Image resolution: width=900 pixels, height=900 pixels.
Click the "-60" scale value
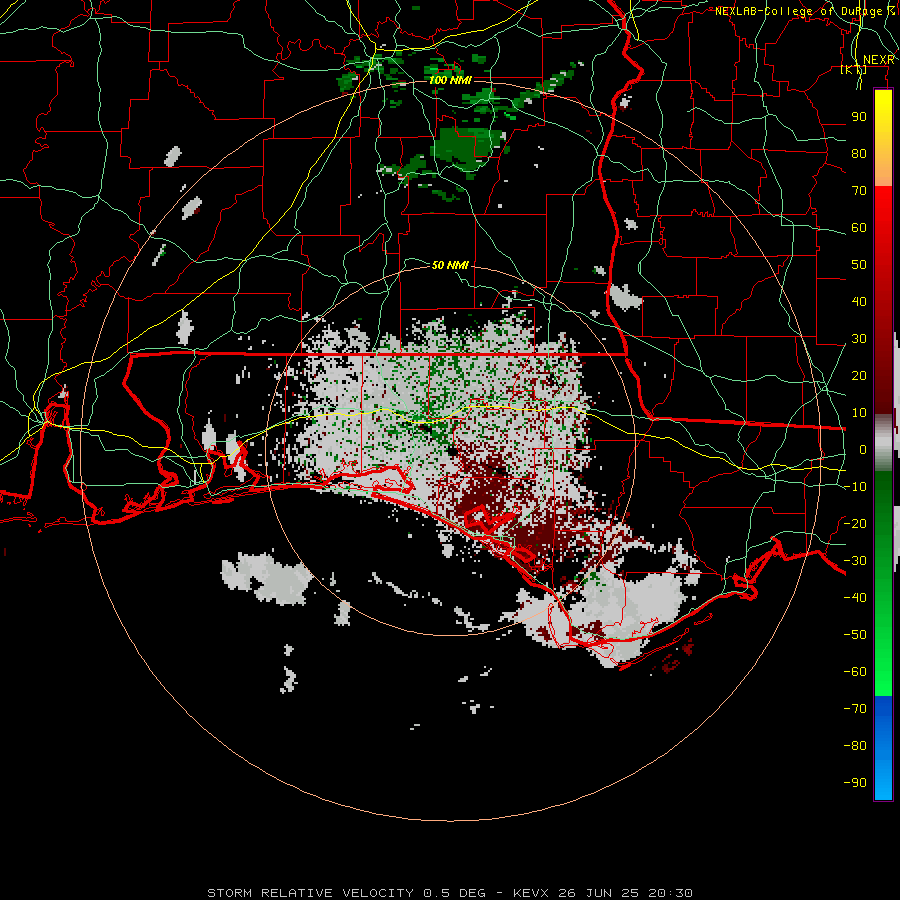tap(855, 672)
